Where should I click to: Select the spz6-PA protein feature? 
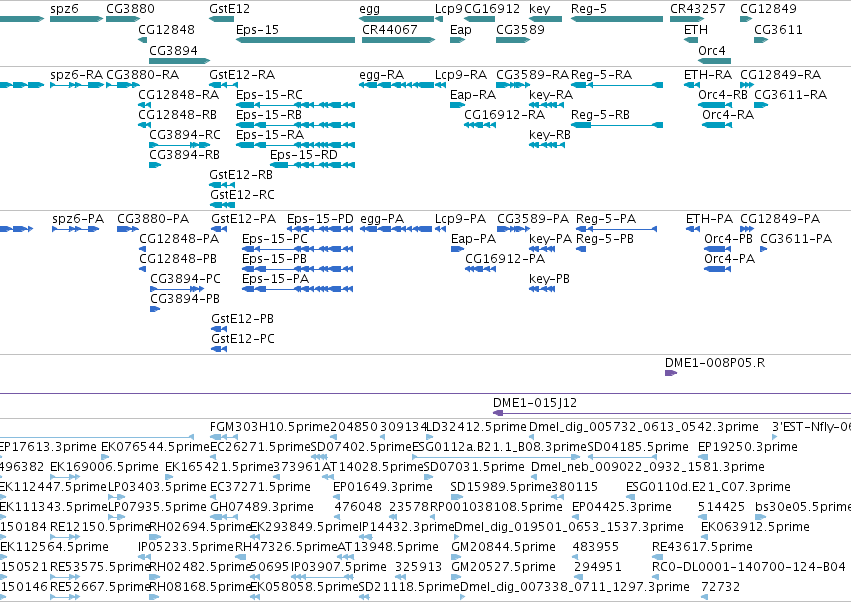75,229
